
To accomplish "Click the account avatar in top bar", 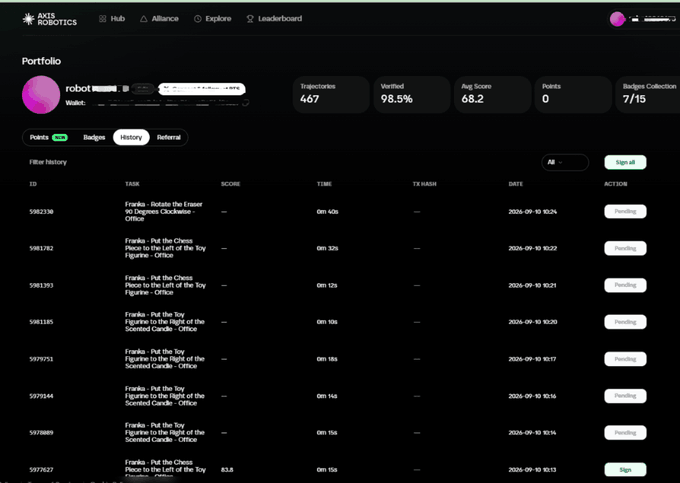I will tap(617, 19).
